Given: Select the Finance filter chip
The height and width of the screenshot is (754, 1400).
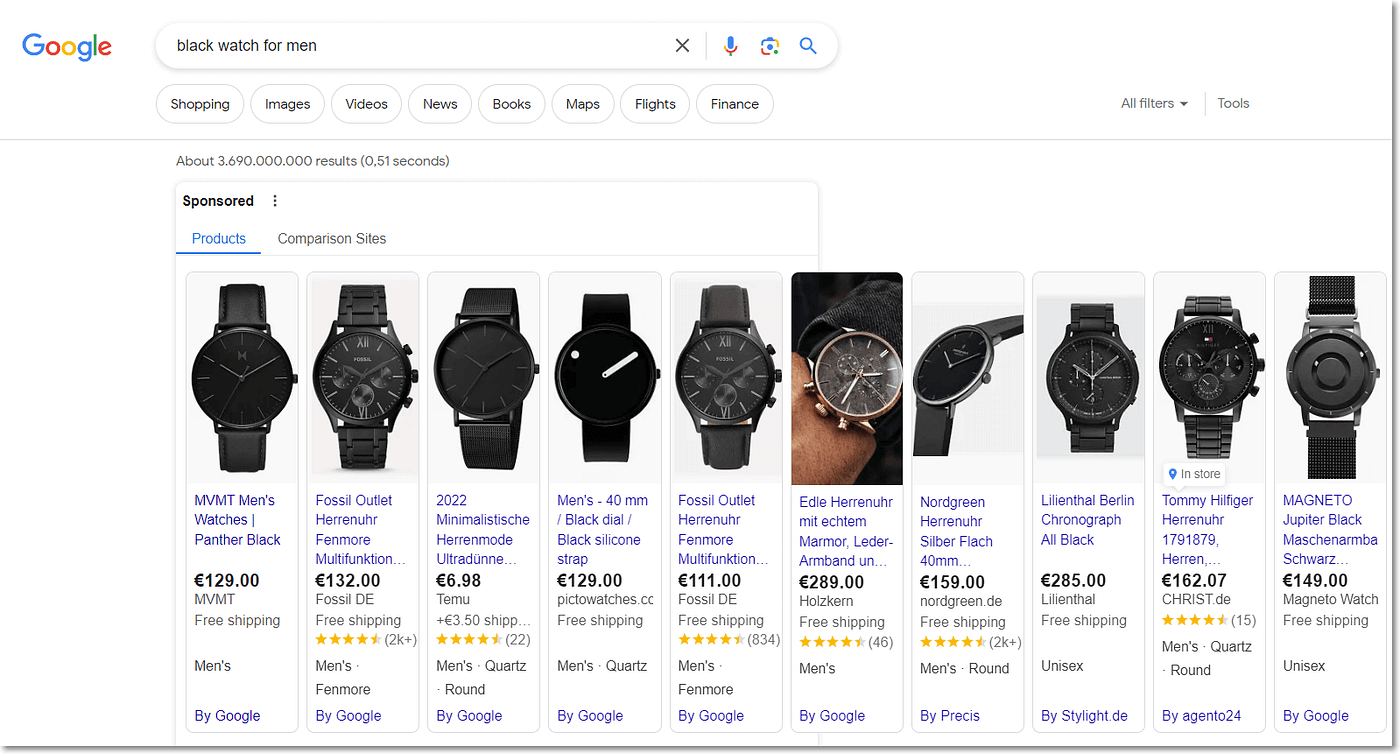Looking at the screenshot, I should [735, 104].
